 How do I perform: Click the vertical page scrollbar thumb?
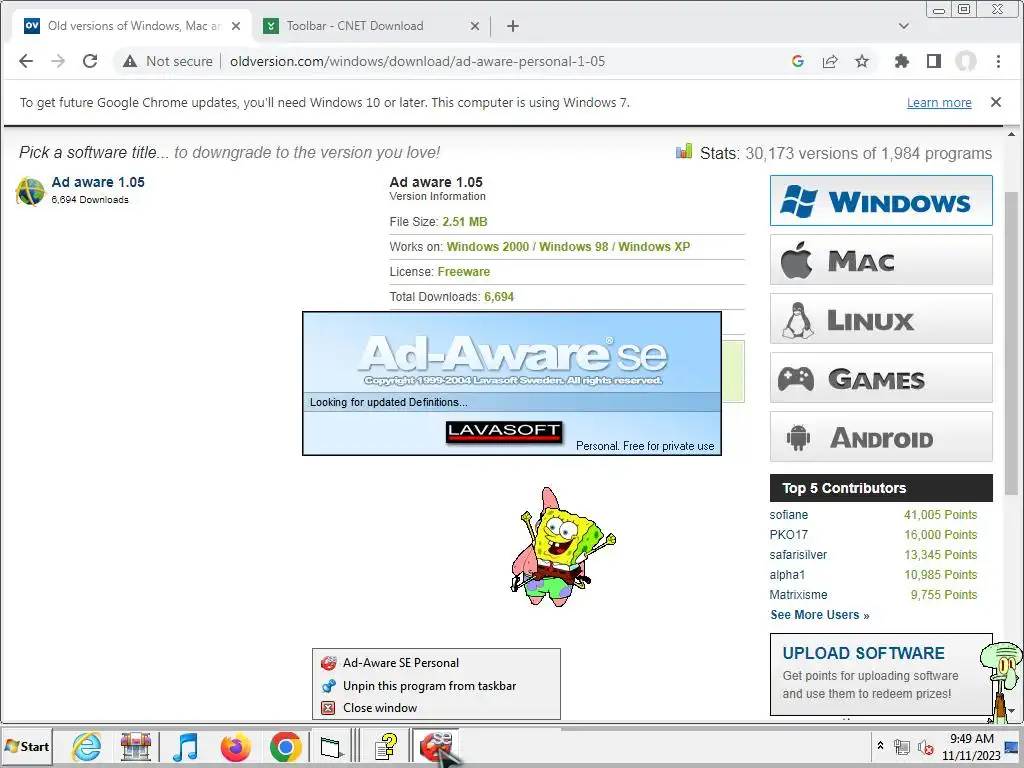[x=1012, y=343]
